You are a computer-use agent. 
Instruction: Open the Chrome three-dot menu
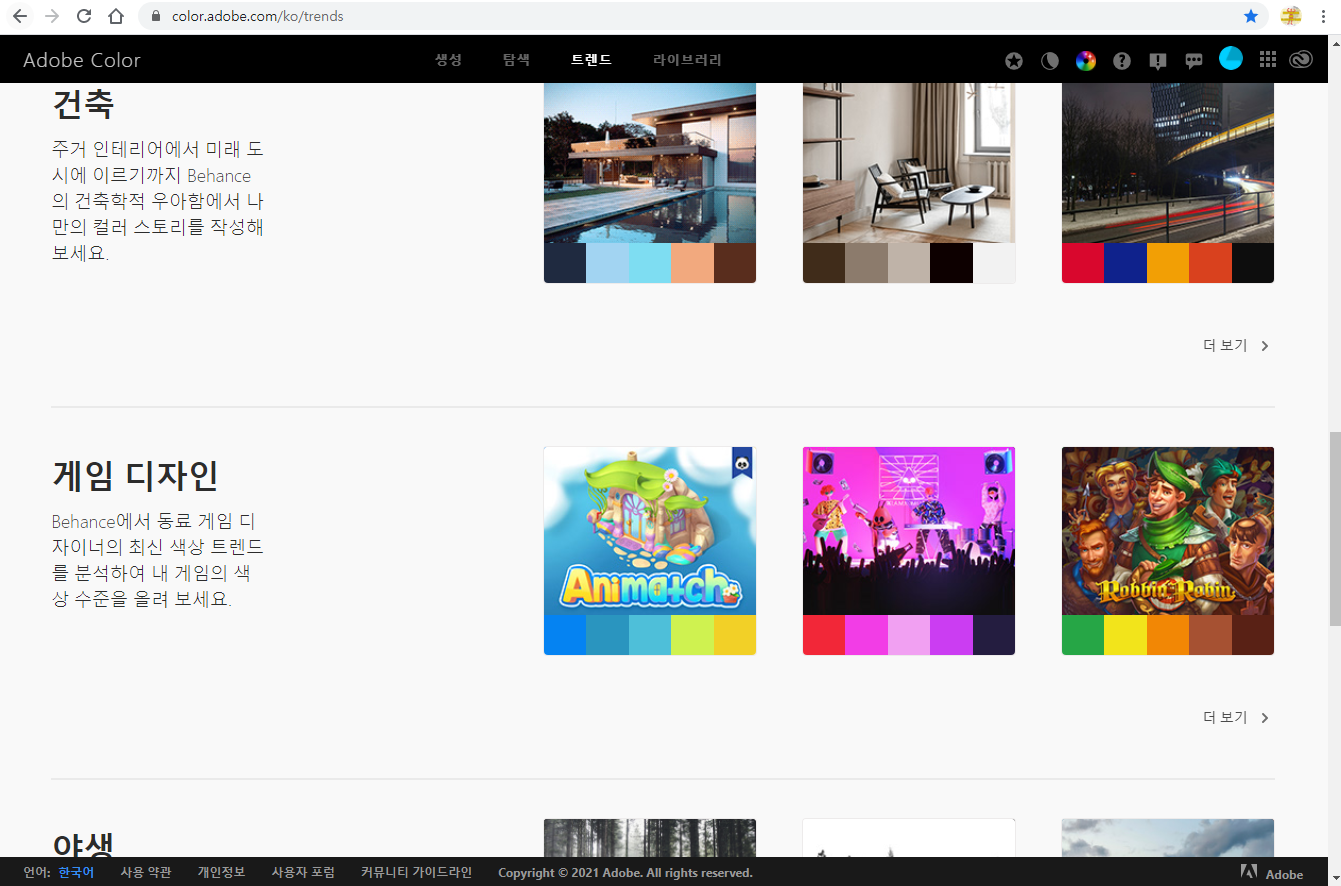click(1323, 16)
